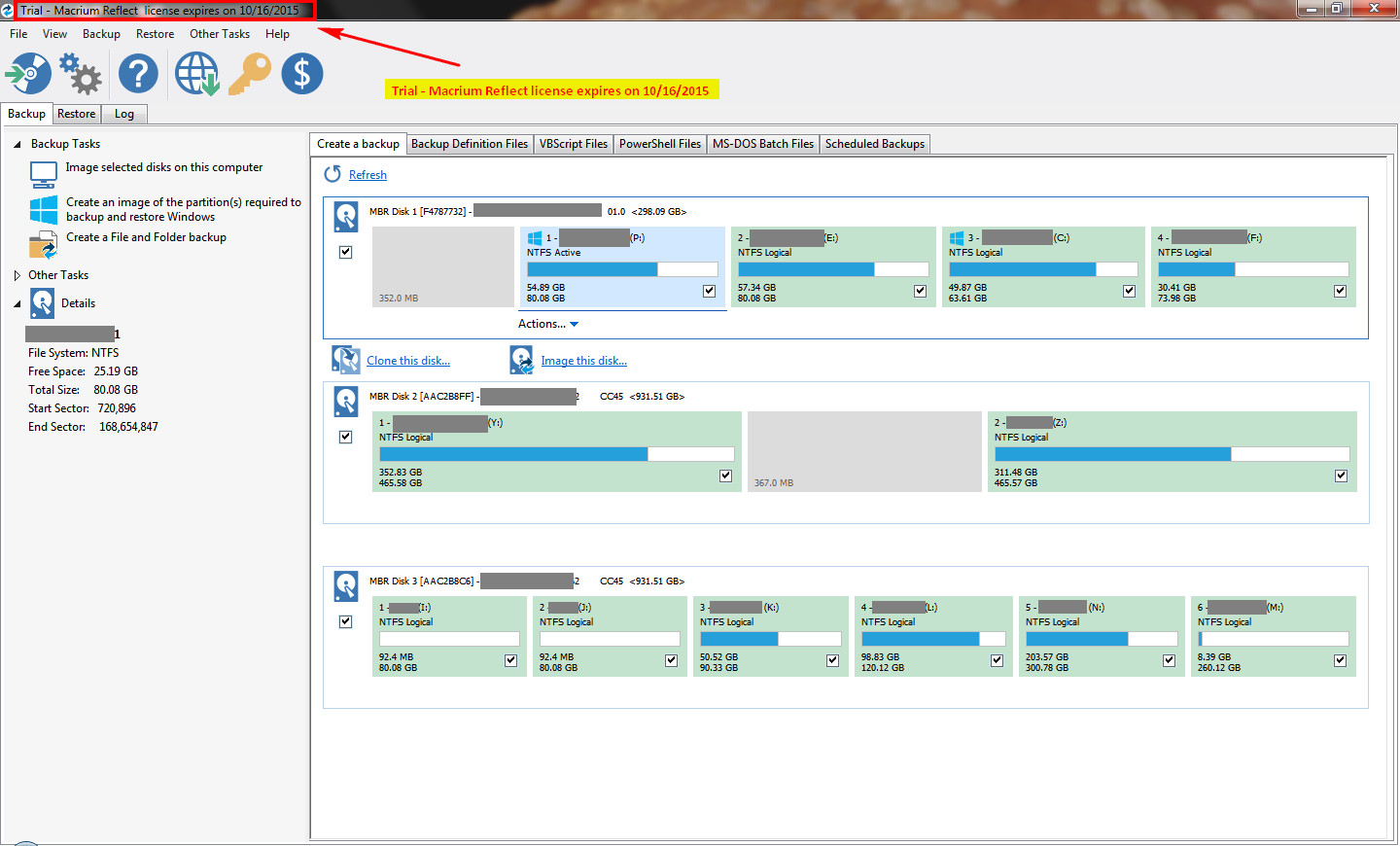Open settings via the gears toolbar icon
The width and height of the screenshot is (1400, 846).
pos(81,74)
